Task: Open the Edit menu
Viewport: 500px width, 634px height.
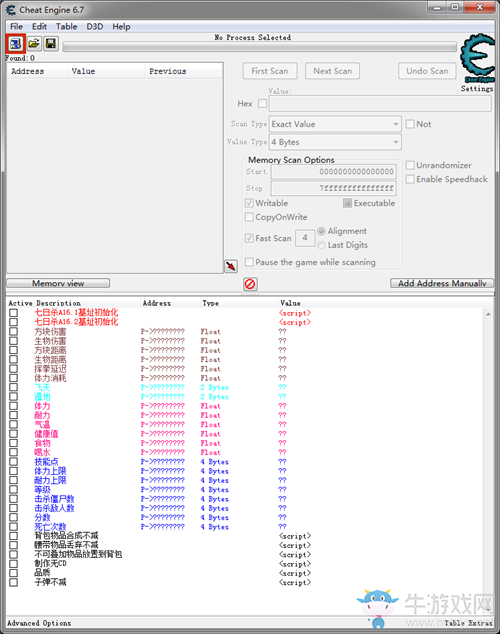Action: (39, 27)
